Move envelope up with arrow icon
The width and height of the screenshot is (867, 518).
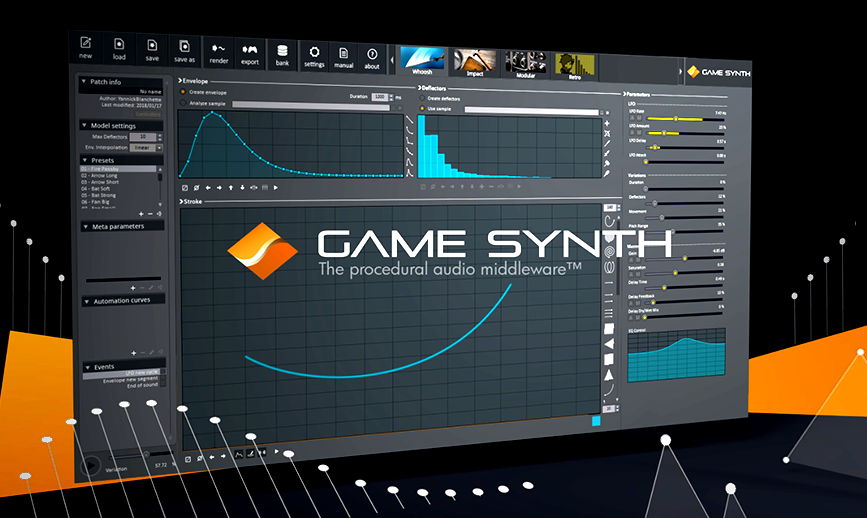(231, 188)
